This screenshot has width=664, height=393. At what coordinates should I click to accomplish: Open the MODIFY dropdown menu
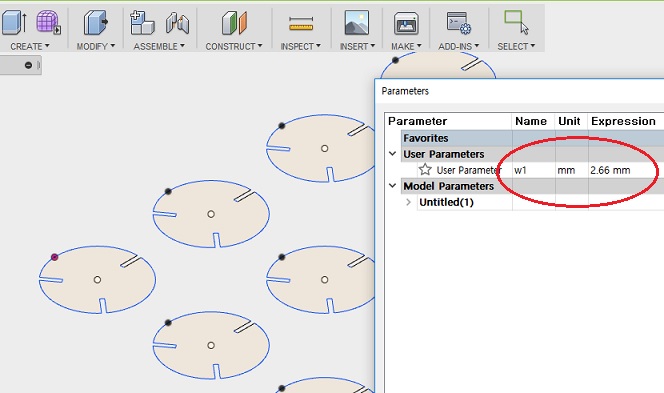(x=96, y=46)
